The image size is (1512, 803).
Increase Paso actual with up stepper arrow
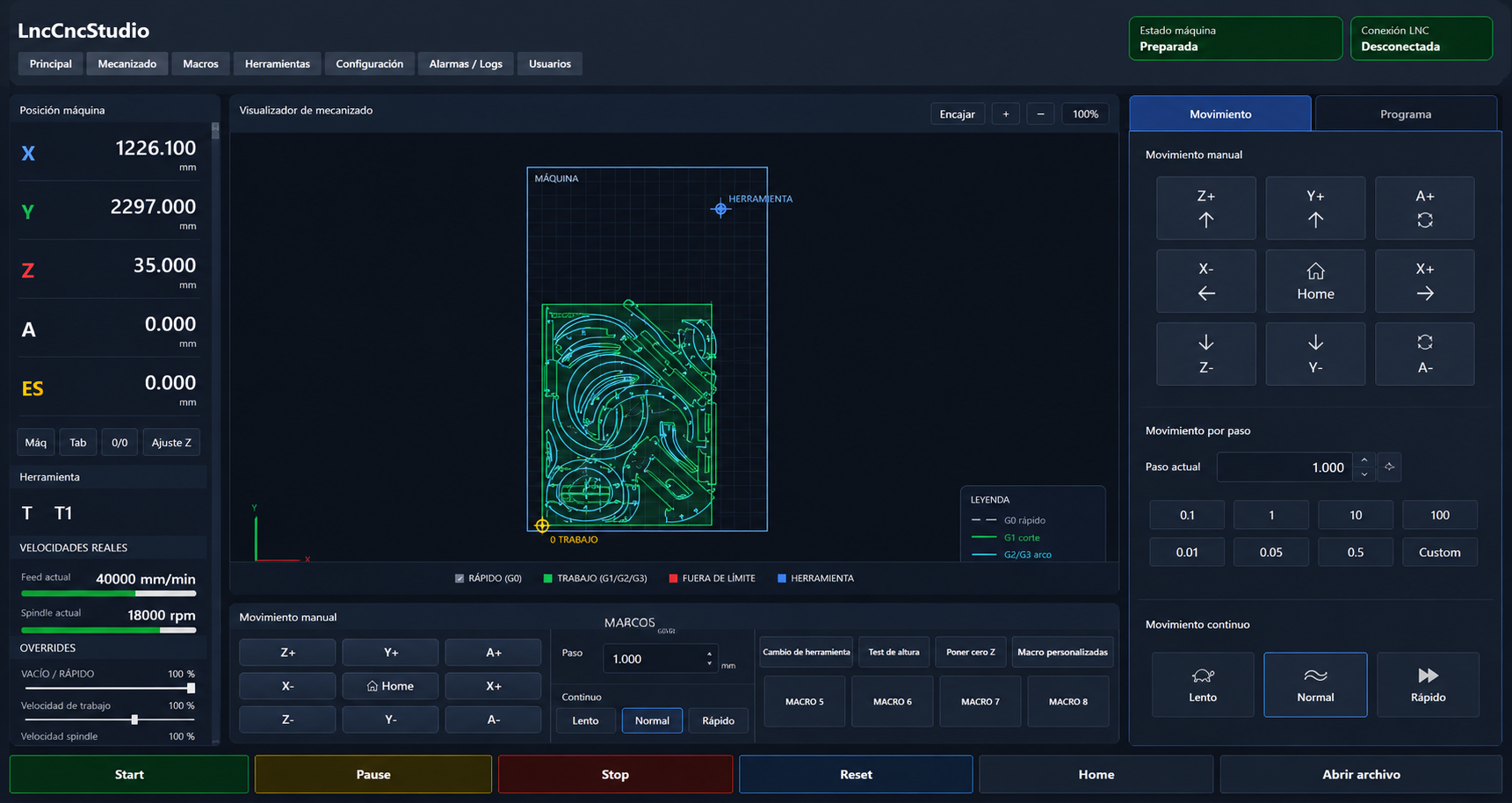(x=1364, y=460)
